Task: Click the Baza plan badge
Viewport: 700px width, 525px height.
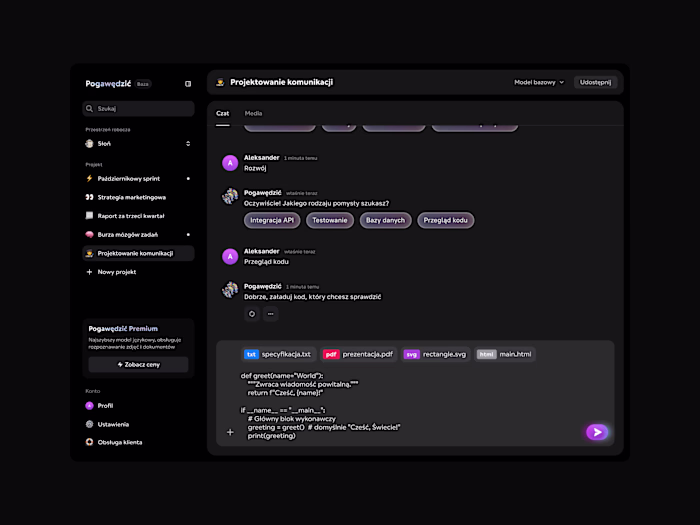Action: coord(143,84)
